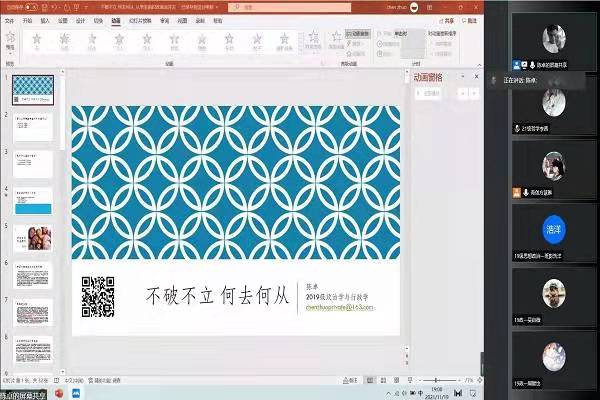Select the slide thumbnail with group photo
Screen dimensions: 600x400
(x=32, y=238)
